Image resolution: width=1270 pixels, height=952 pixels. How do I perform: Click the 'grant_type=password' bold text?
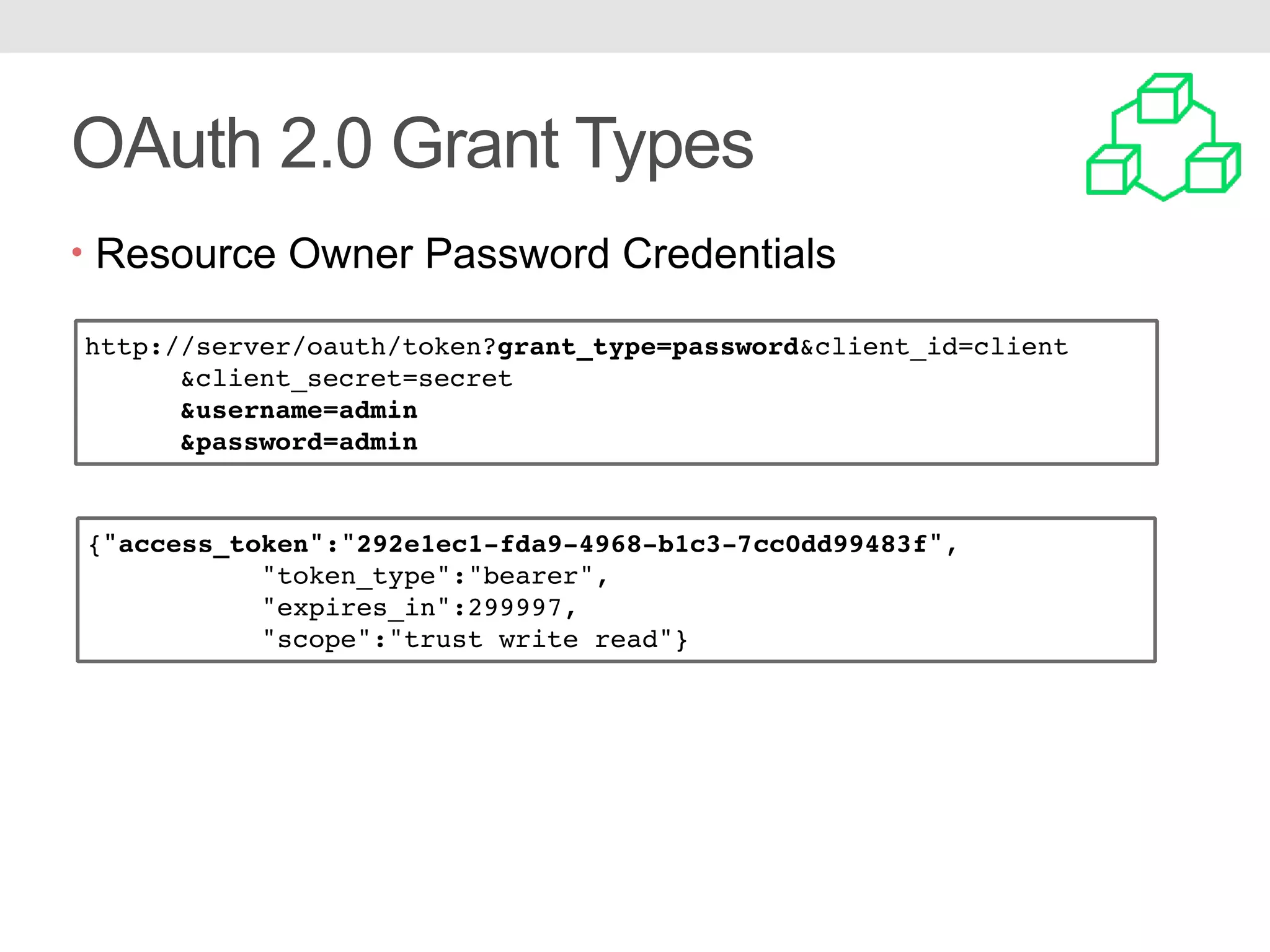click(x=648, y=348)
